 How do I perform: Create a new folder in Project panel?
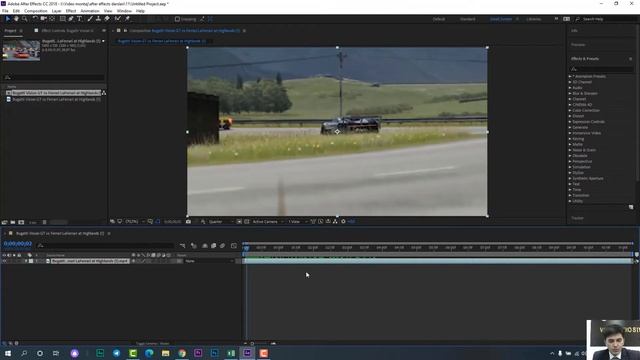tap(13, 222)
